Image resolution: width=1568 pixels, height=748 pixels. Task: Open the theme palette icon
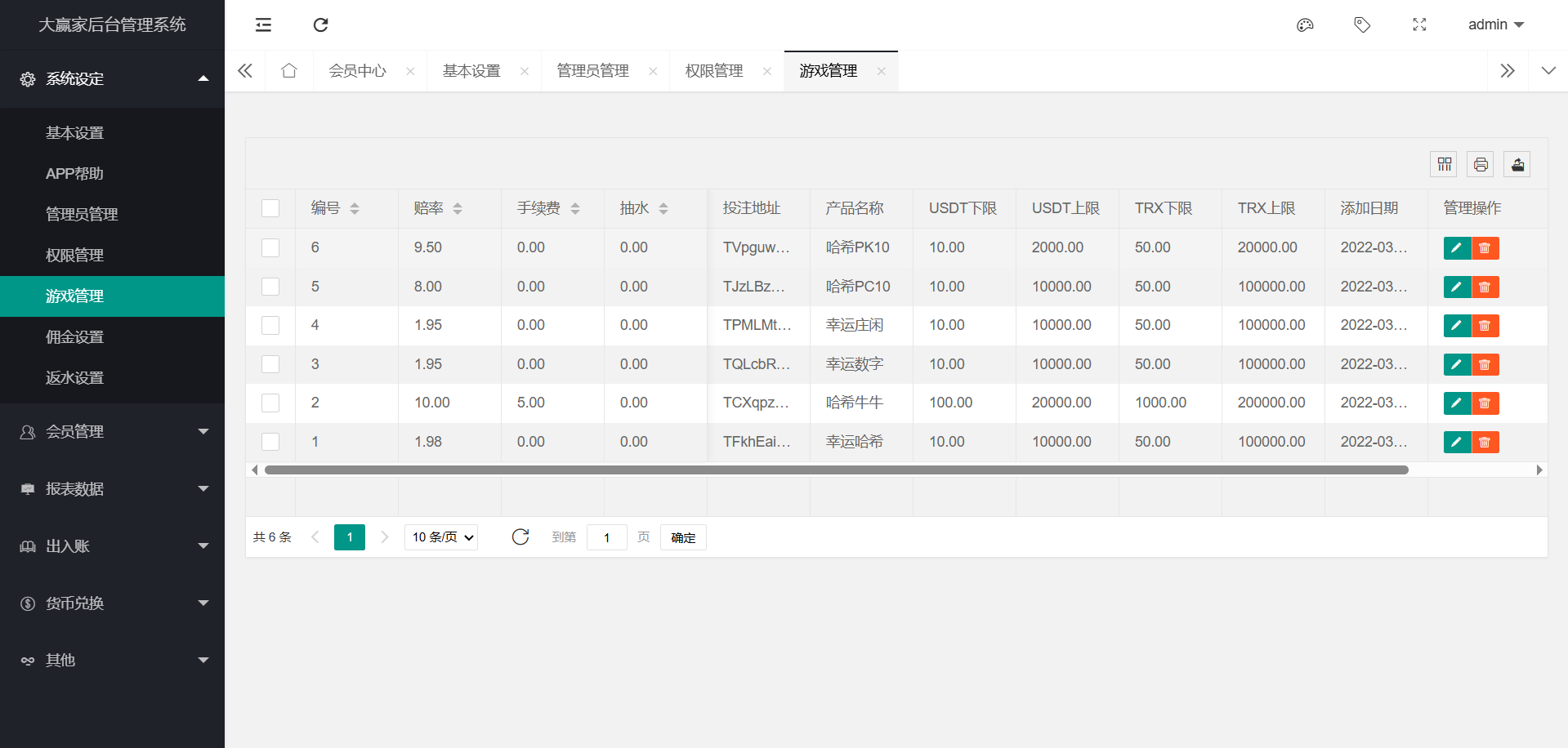pyautogui.click(x=1305, y=24)
